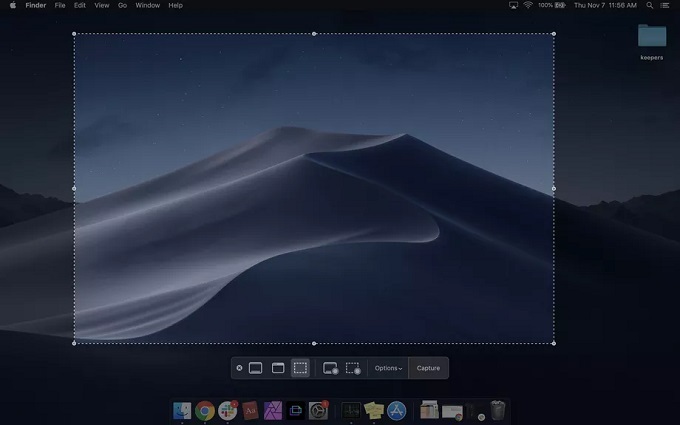Launch App Store from the Dock
680x425 pixels.
[396, 410]
